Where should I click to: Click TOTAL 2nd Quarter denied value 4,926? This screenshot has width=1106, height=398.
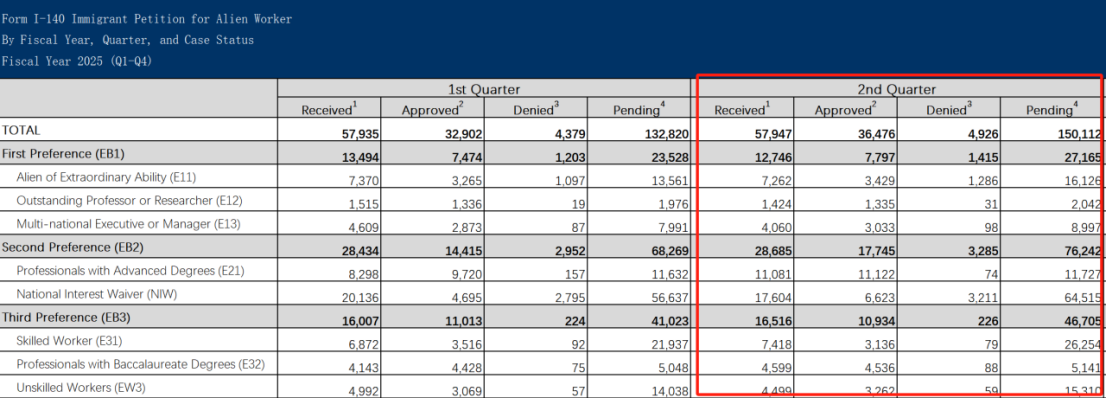982,134
